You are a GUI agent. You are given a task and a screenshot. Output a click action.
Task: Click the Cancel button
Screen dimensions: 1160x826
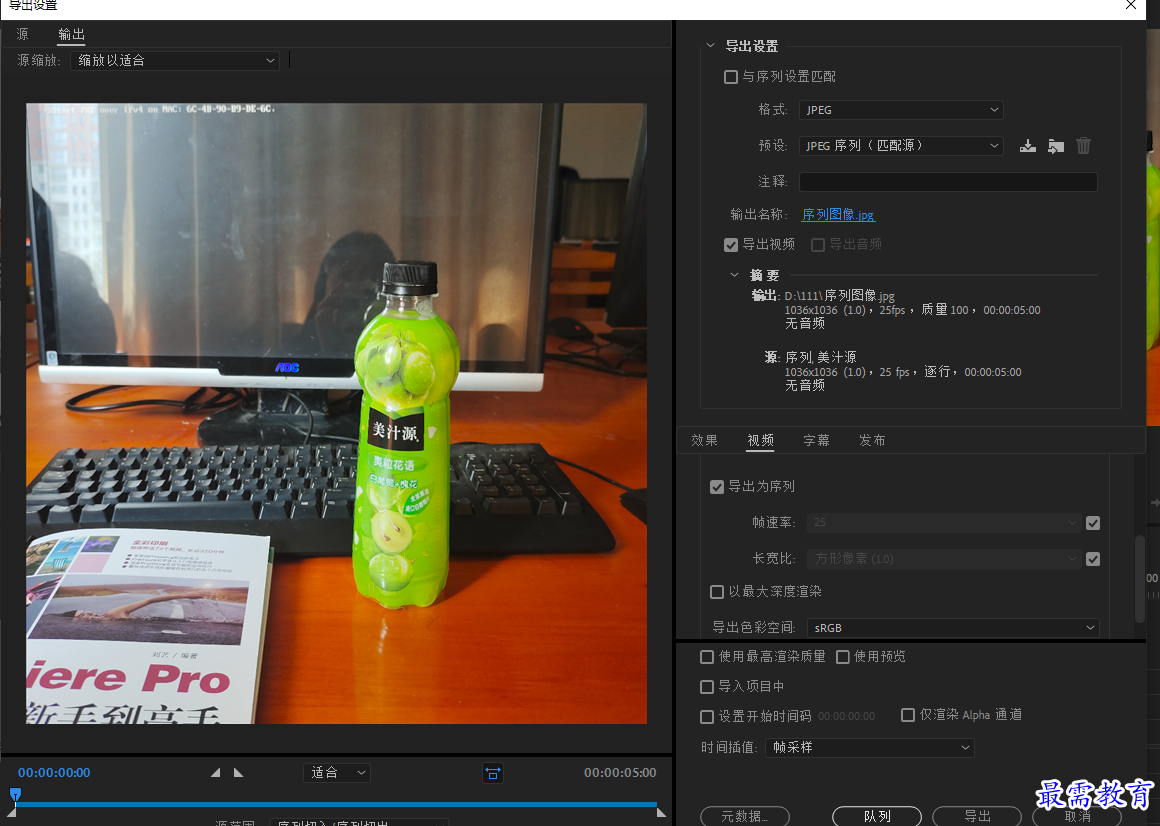[x=1077, y=816]
